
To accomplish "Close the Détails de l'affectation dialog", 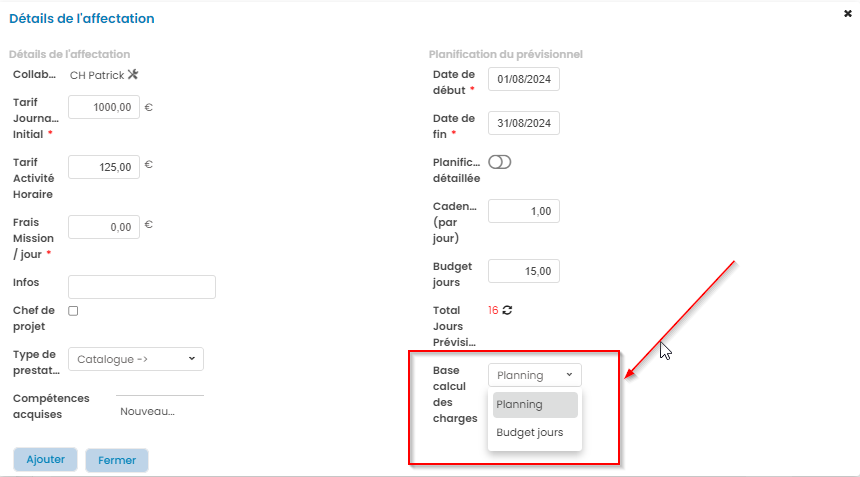I will pos(848,14).
